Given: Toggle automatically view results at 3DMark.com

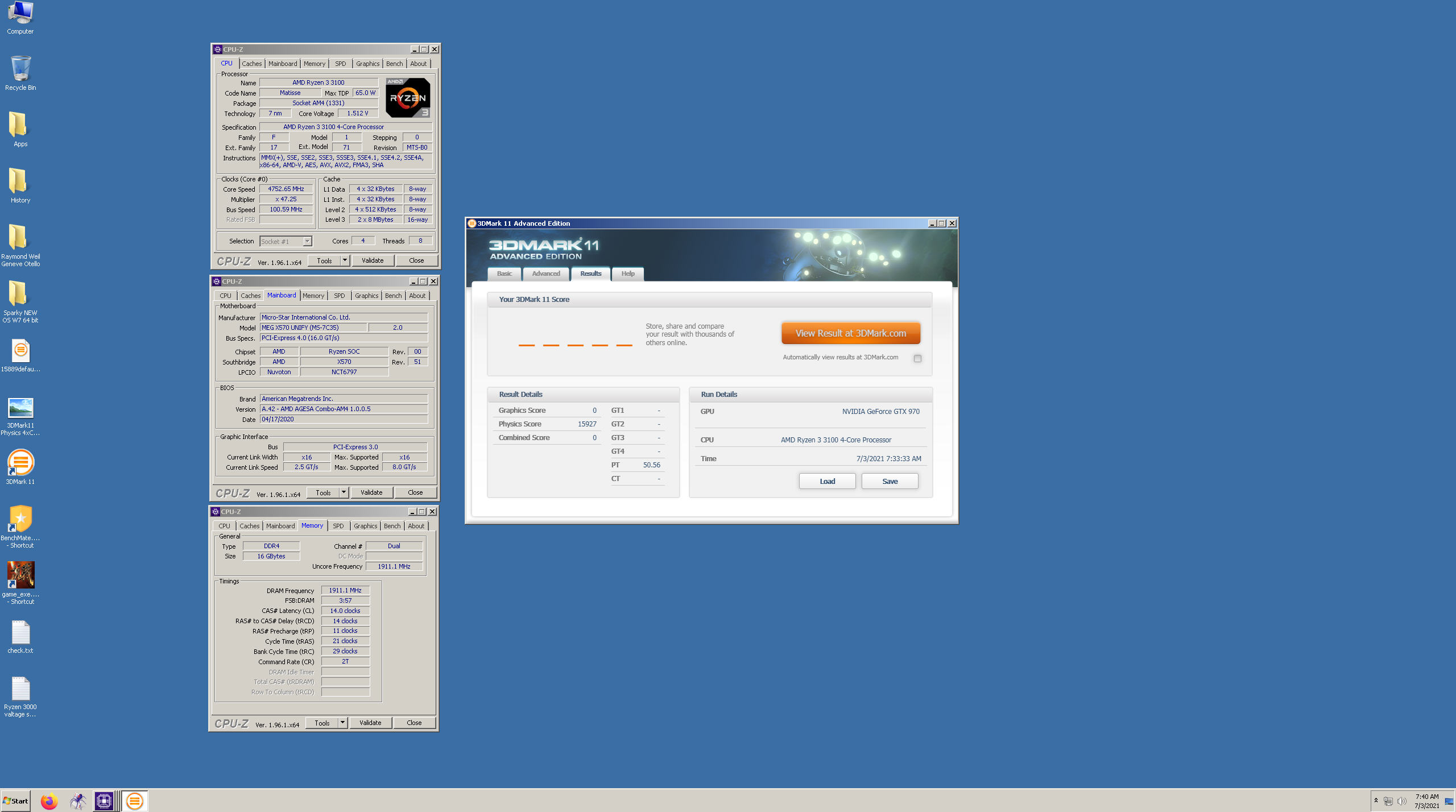Looking at the screenshot, I should (x=917, y=358).
